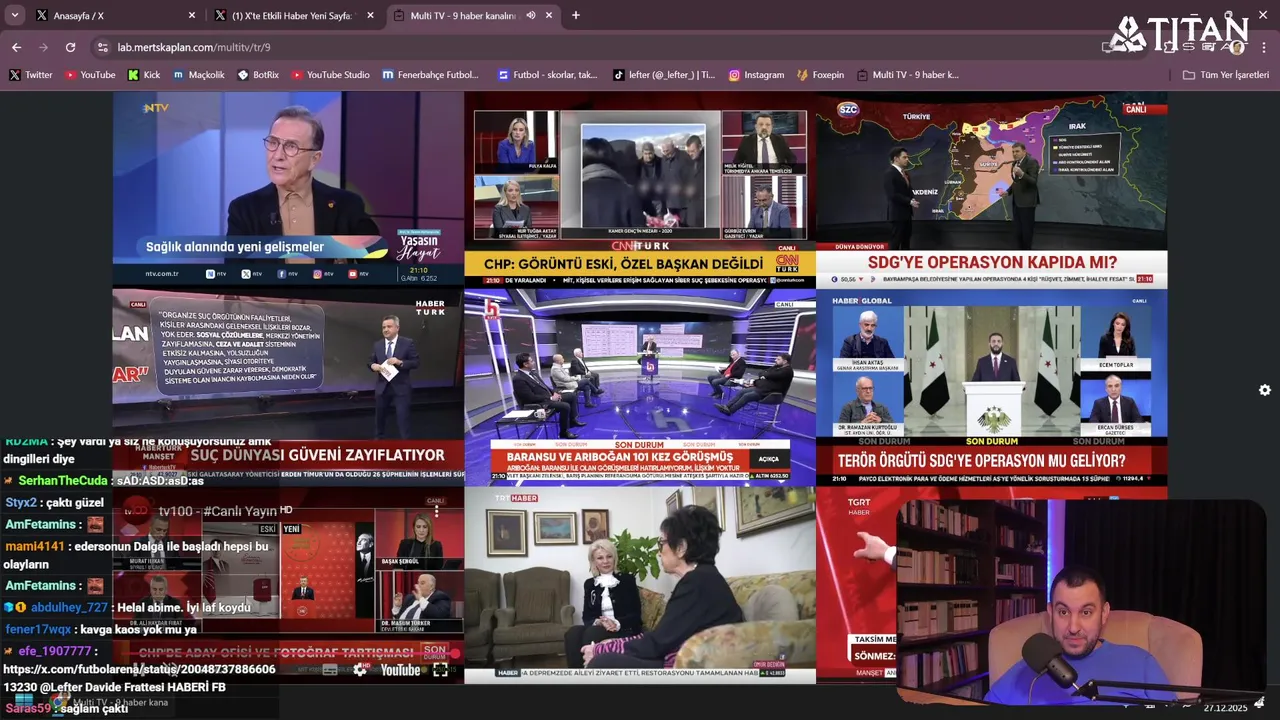
Task: Select the CNN Türk video tile
Action: (640, 190)
